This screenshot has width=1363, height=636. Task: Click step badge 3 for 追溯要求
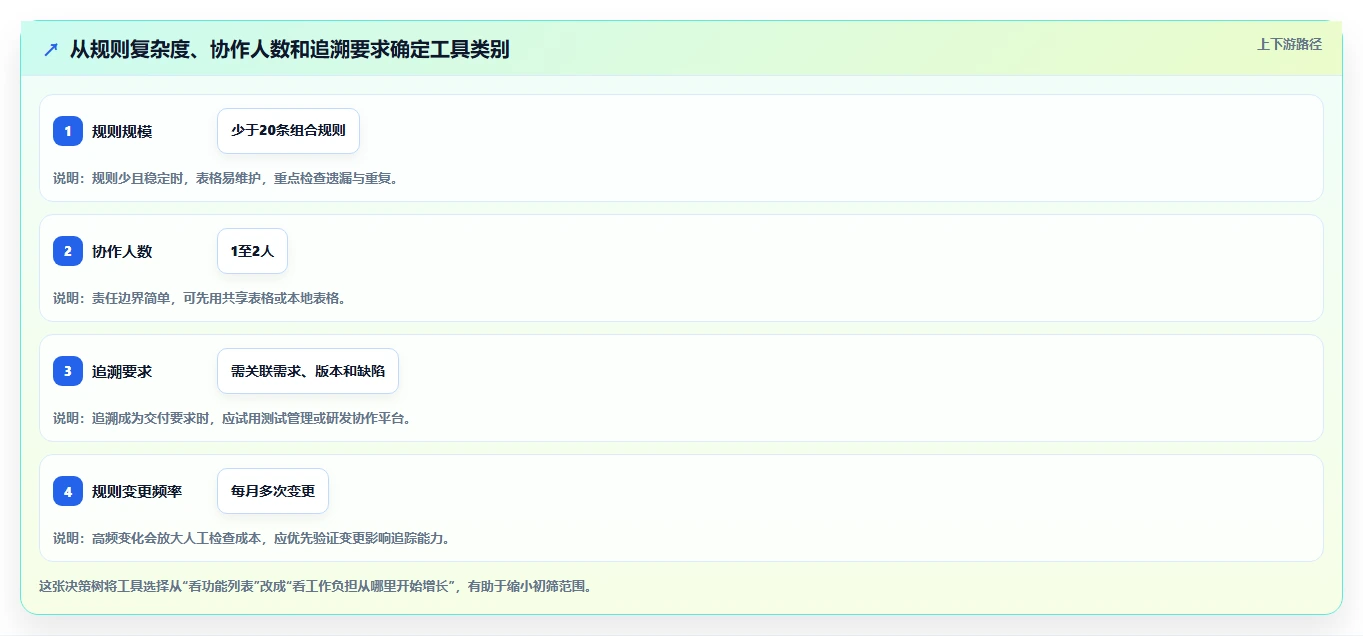click(68, 371)
